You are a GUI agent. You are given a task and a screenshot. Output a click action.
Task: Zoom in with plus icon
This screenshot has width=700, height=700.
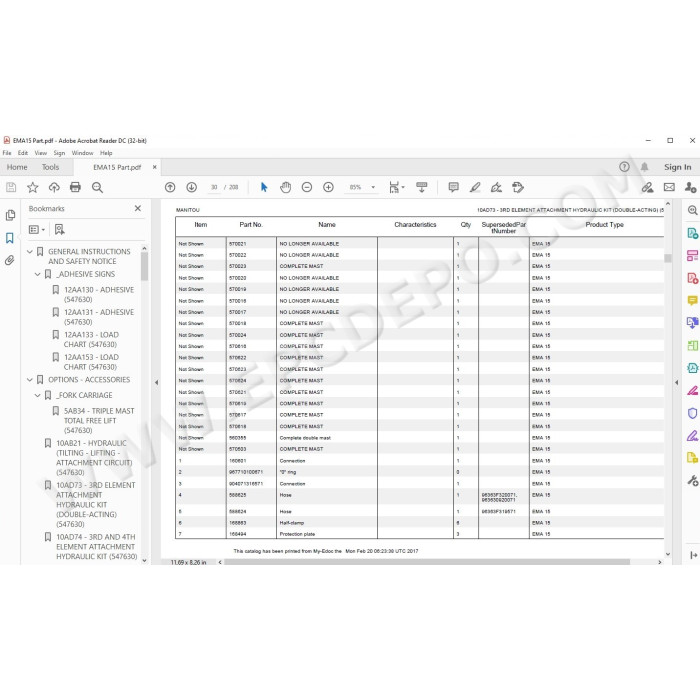point(328,188)
